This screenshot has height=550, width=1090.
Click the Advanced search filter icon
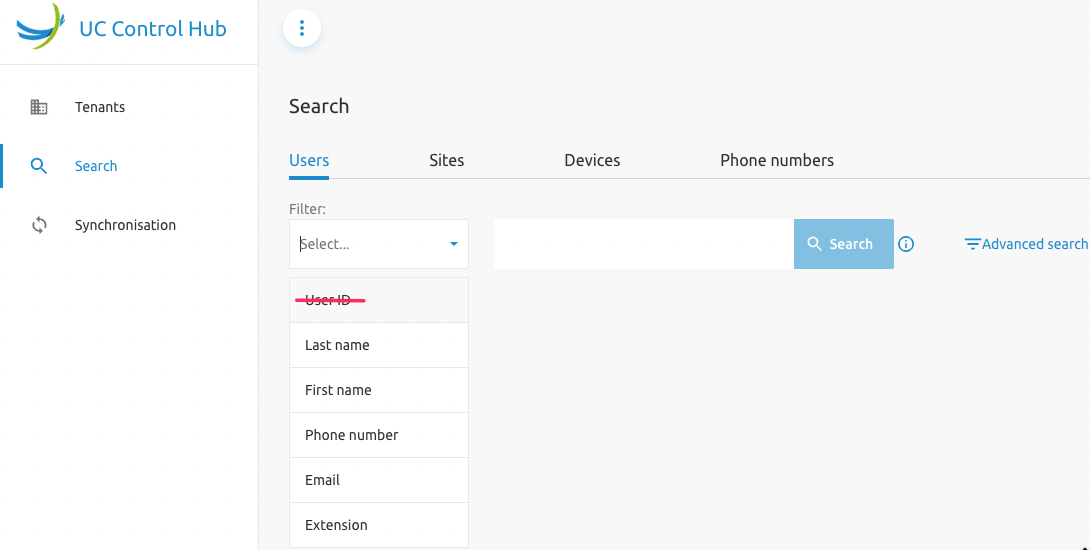coord(972,244)
